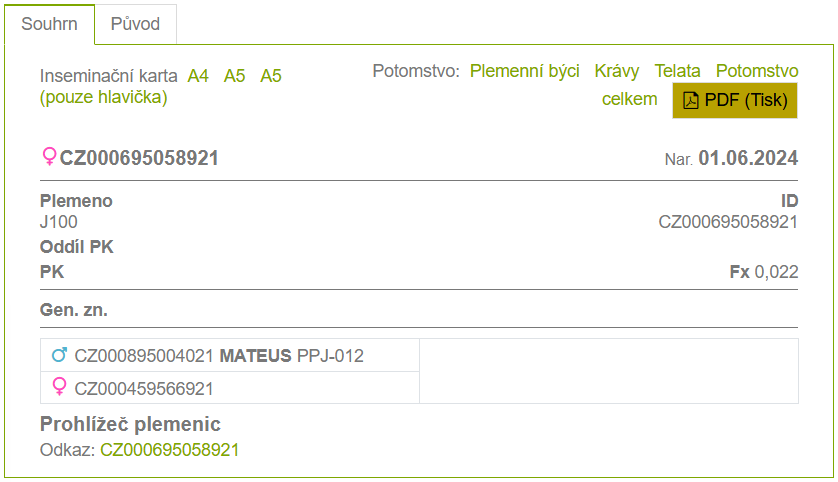
Task: Click the pink female symbol beside the heading ID
Action: pyautogui.click(x=49, y=157)
